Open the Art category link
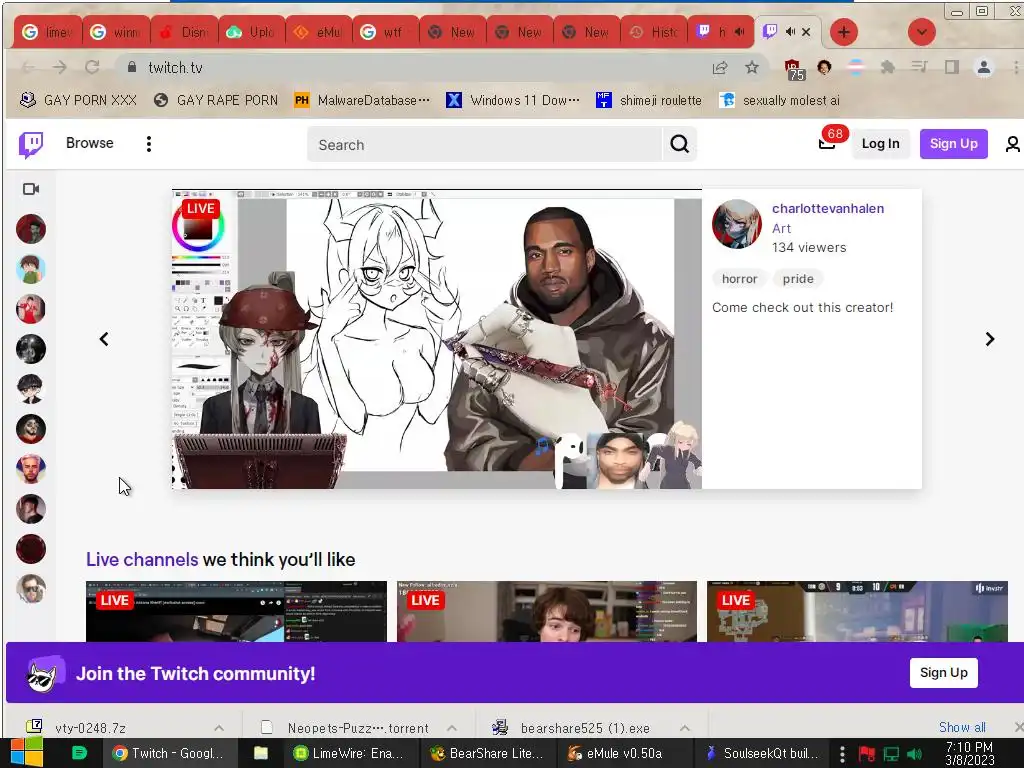 coord(781,228)
